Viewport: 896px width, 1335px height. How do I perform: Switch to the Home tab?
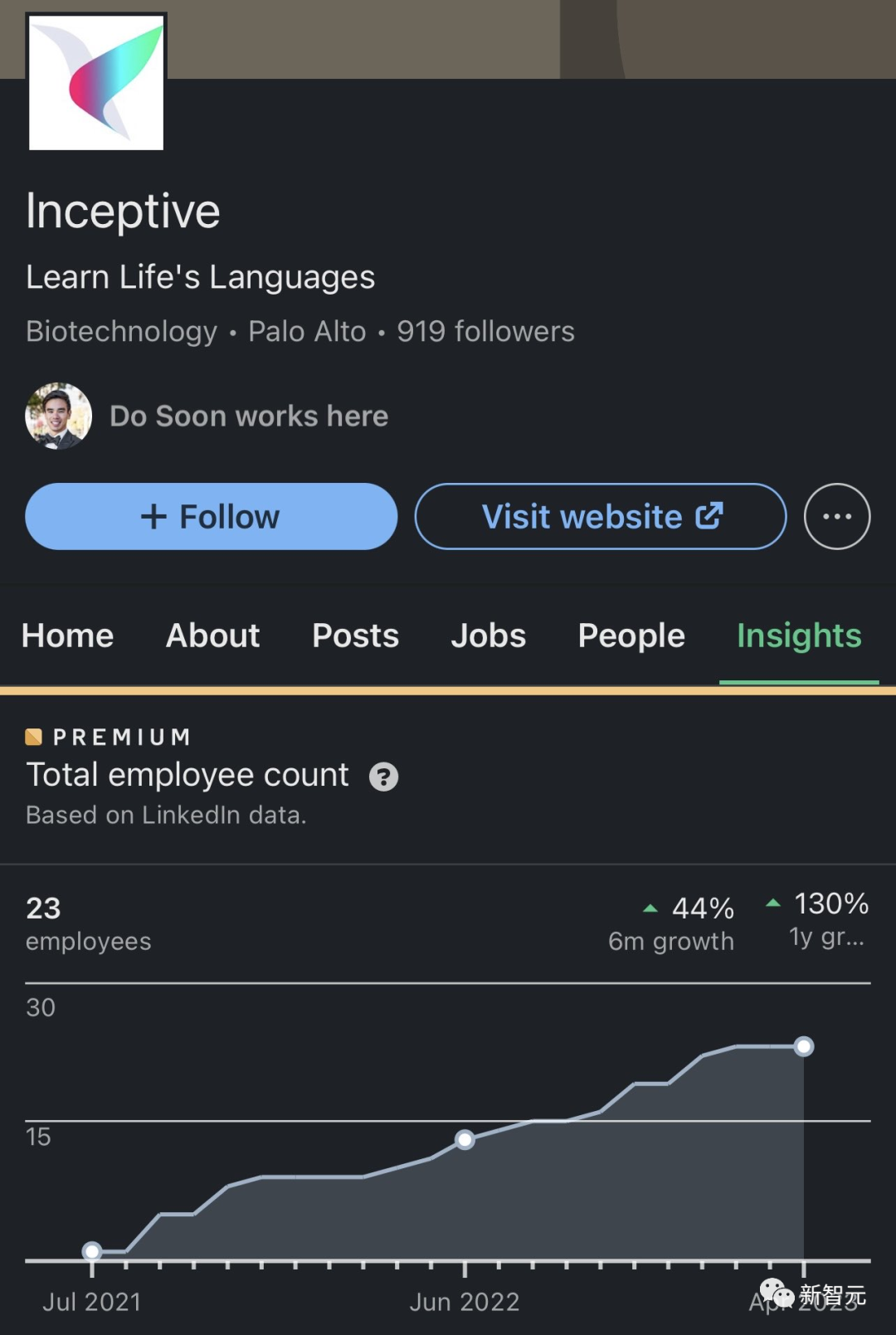pyautogui.click(x=68, y=636)
